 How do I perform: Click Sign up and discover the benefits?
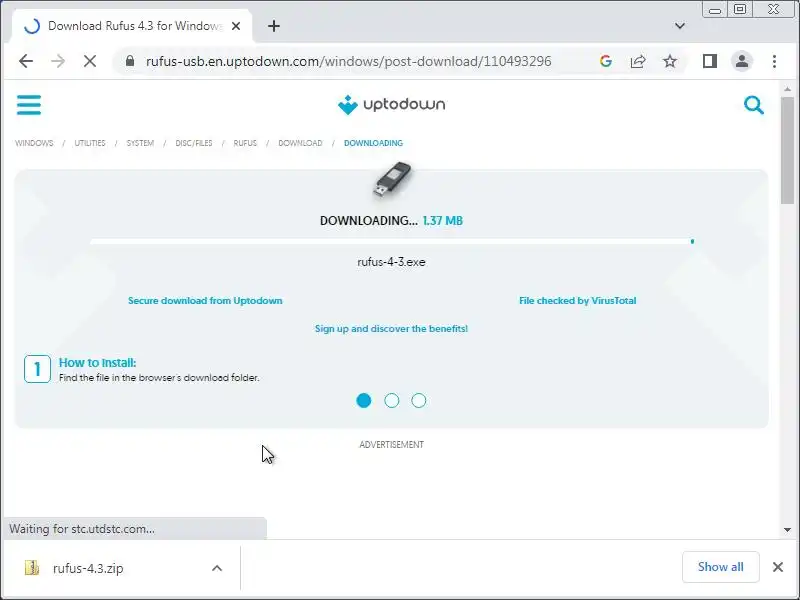pos(391,329)
